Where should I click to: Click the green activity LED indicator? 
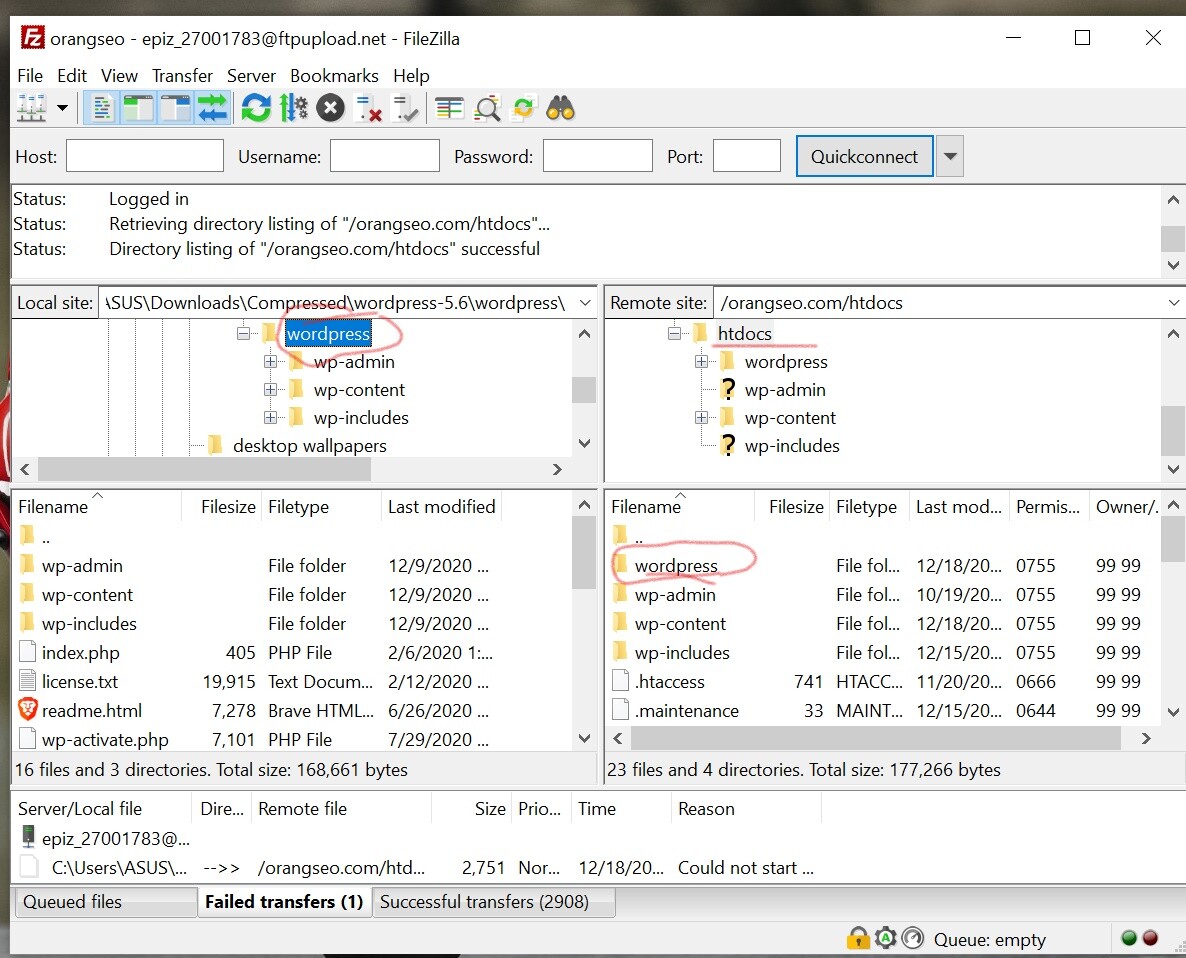[x=1129, y=938]
